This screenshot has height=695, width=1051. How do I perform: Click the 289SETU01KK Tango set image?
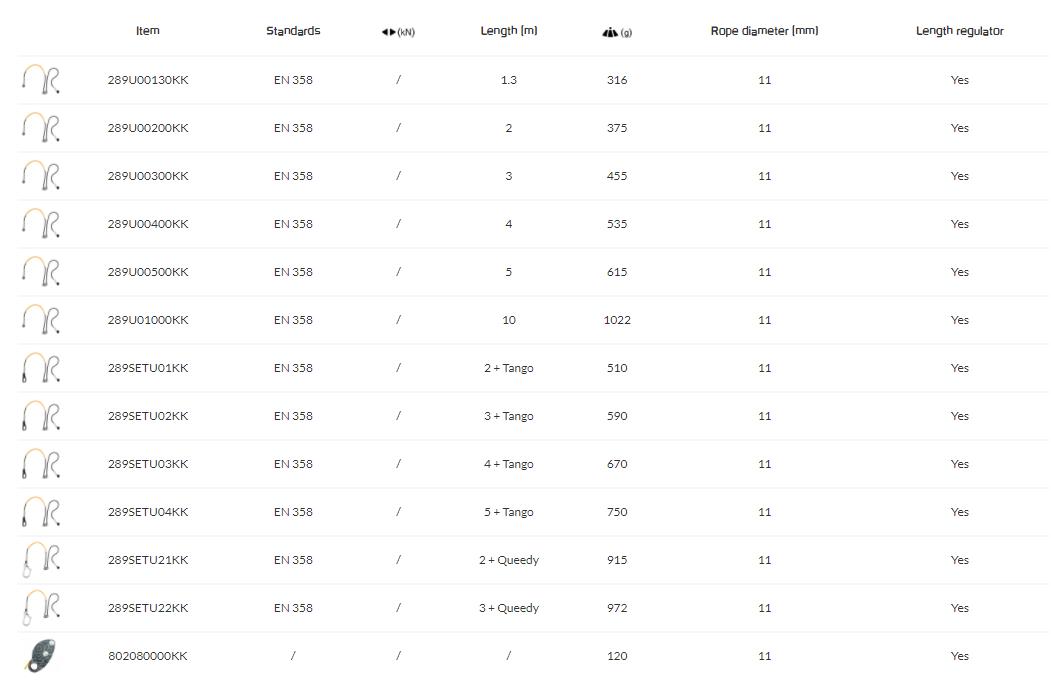(40, 368)
